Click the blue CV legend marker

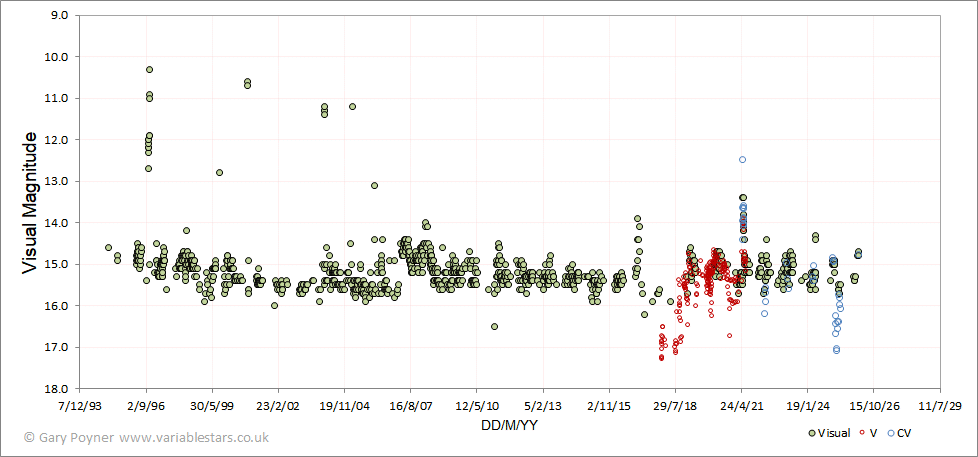(890, 433)
